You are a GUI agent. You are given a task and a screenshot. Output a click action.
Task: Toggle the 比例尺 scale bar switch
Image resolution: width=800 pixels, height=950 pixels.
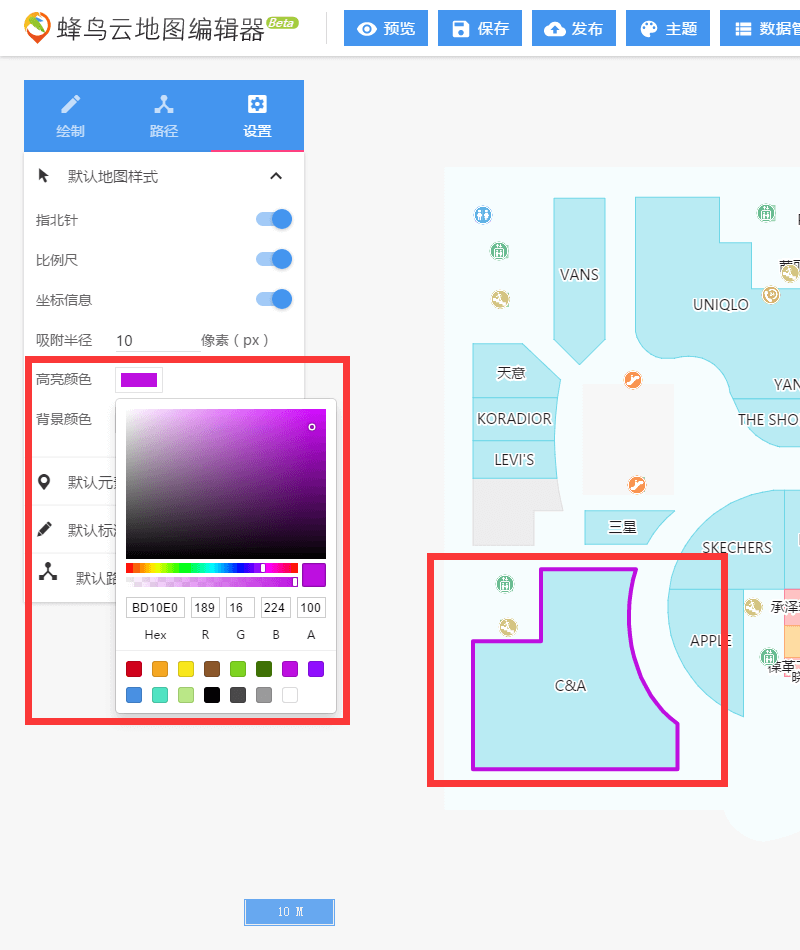click(274, 259)
